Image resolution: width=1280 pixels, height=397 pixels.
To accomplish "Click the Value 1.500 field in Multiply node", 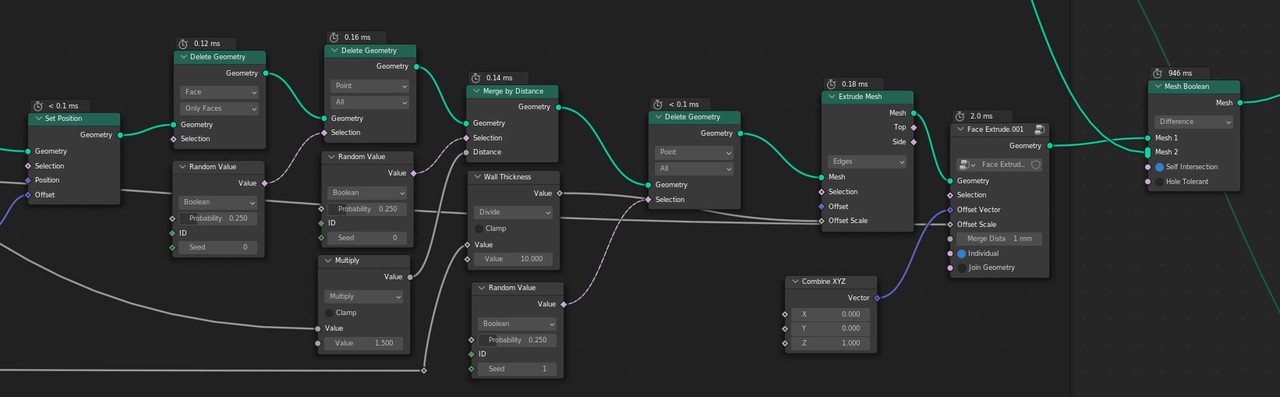I will tap(364, 343).
